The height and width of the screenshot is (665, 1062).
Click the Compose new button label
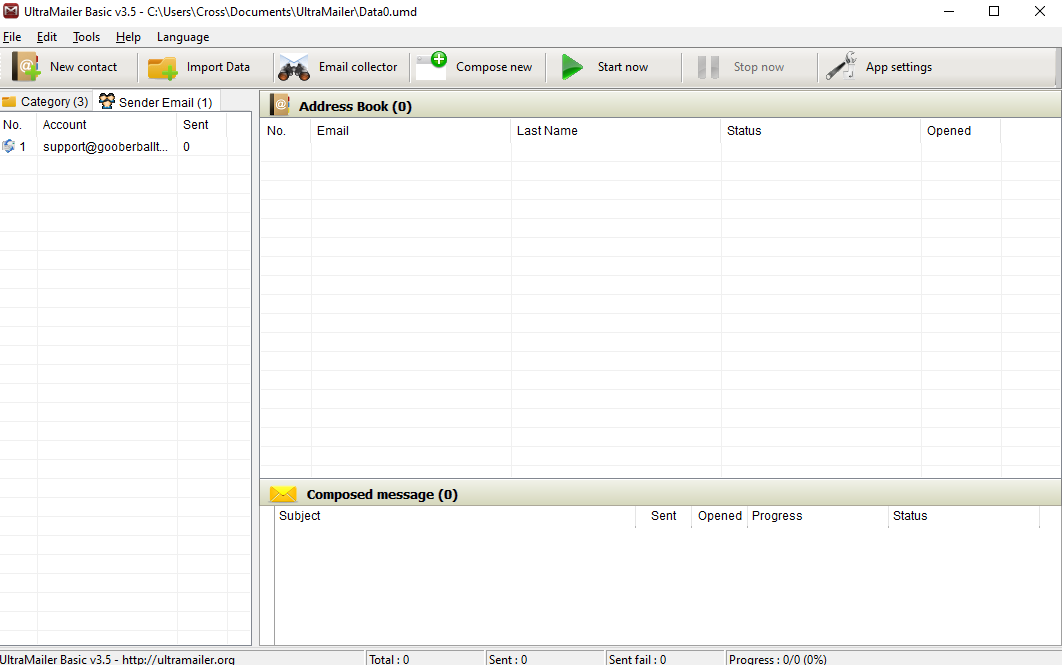[494, 67]
